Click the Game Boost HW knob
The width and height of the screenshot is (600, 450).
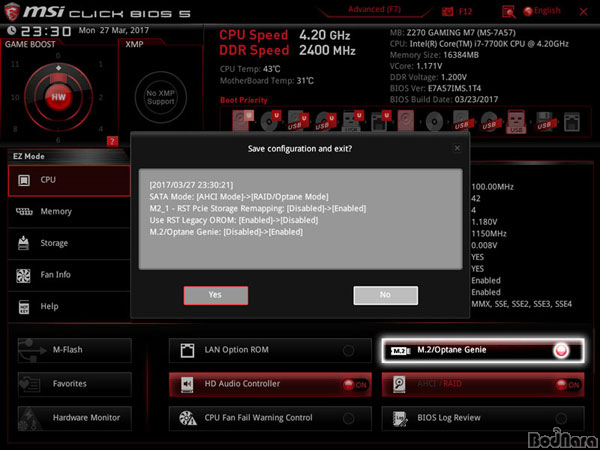[x=59, y=97]
